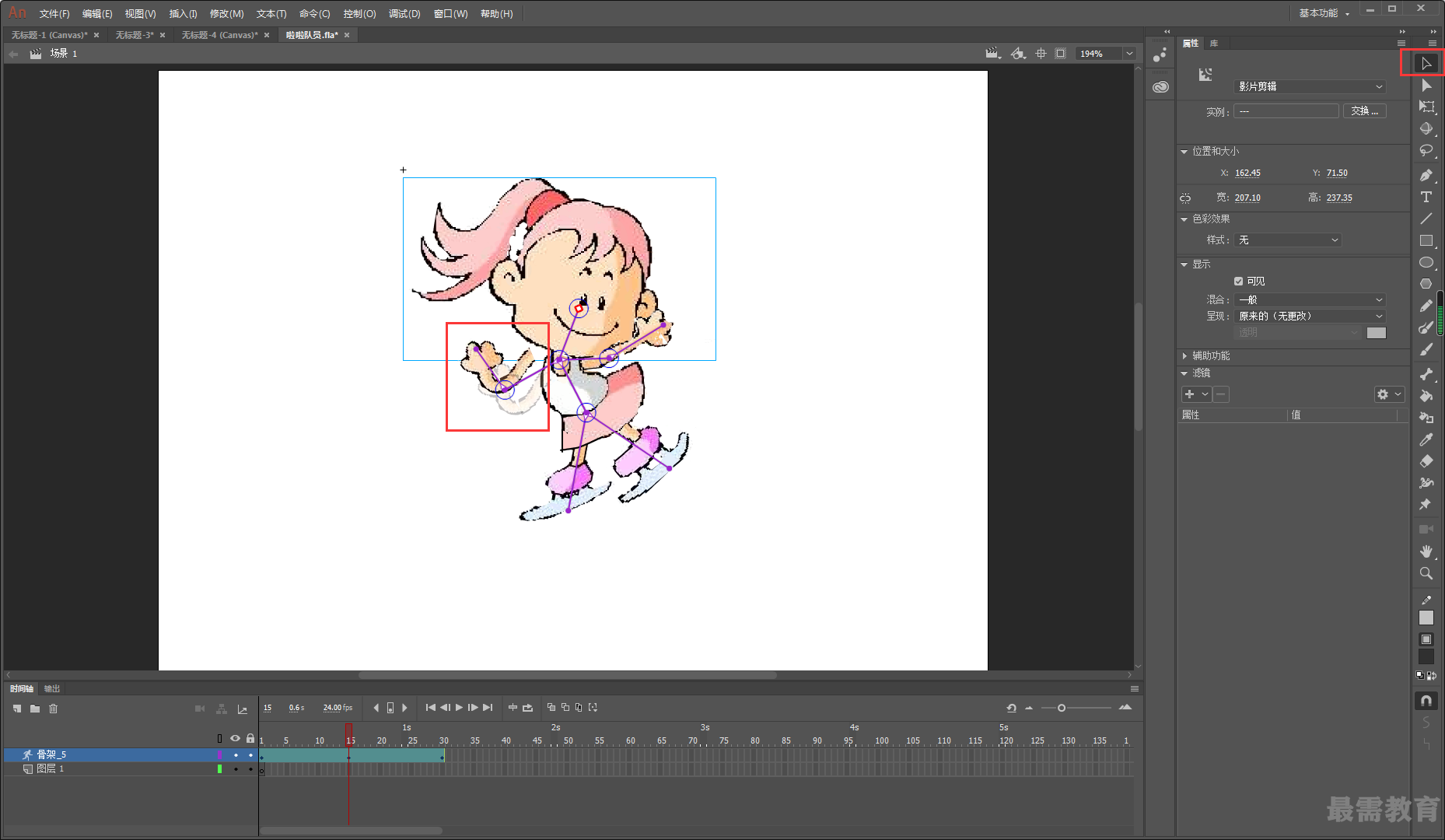Click the stroke color swatch
1445x840 pixels.
point(1426,617)
